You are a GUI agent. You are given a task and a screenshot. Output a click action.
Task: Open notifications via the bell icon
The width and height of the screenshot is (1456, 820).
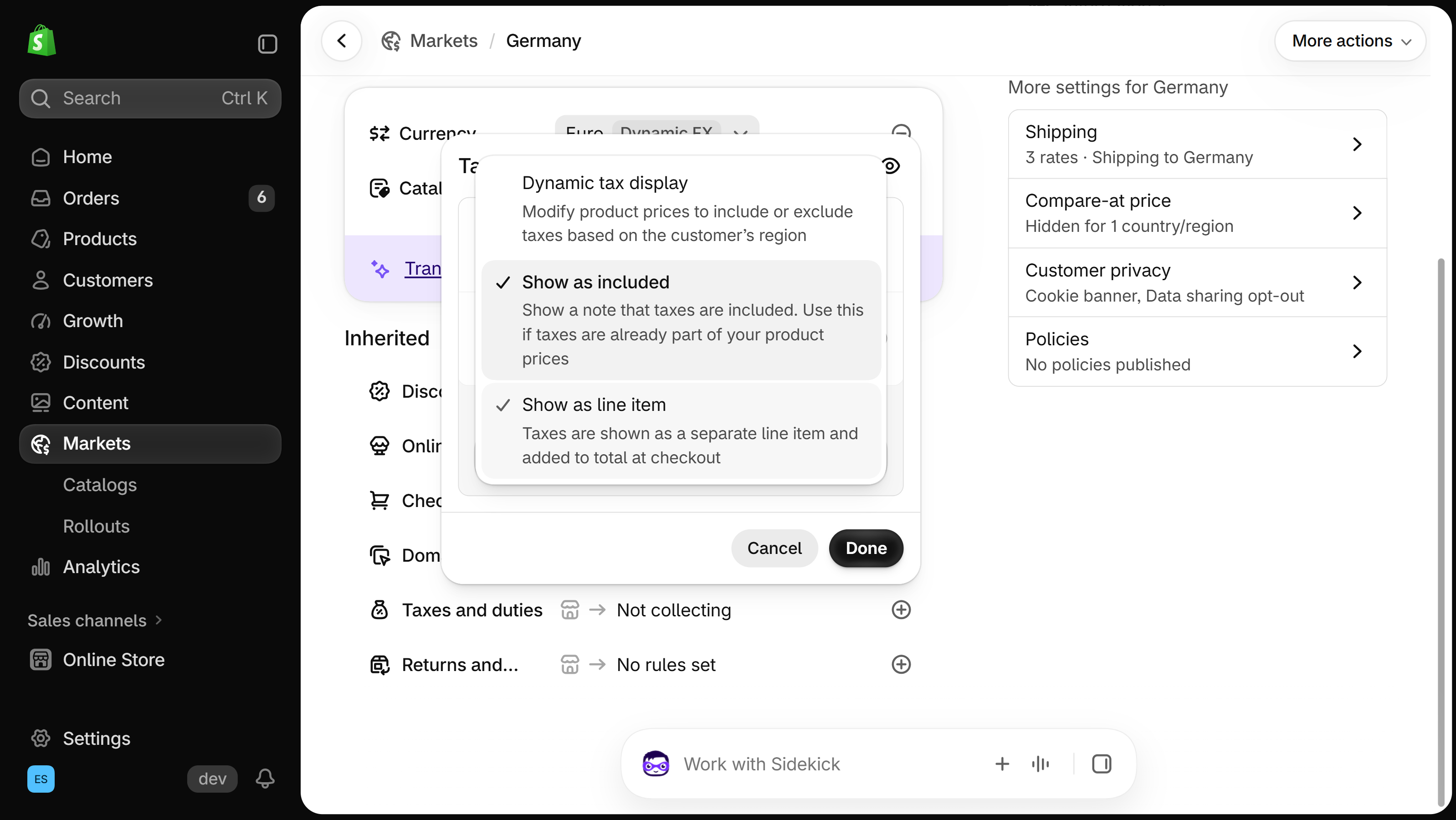click(x=265, y=779)
